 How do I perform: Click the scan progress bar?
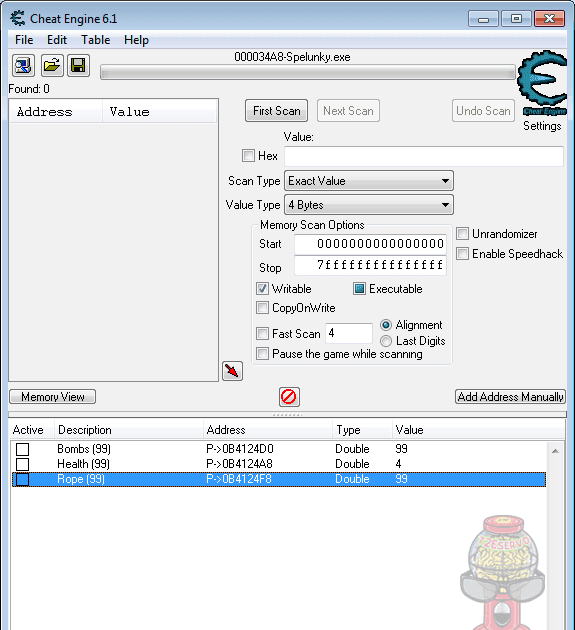pos(308,73)
